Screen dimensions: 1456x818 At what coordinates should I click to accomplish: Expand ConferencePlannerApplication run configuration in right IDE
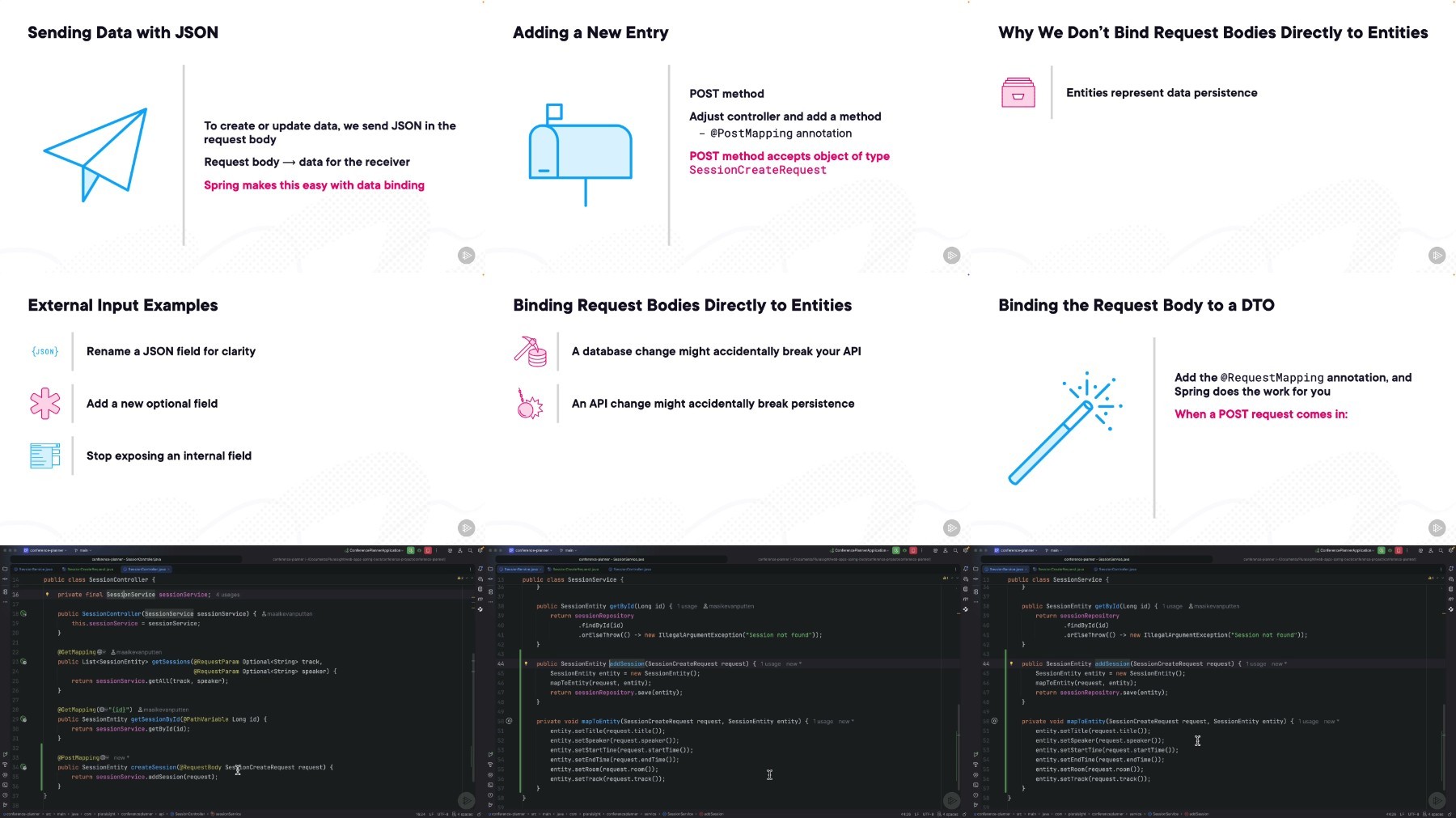click(x=1346, y=550)
